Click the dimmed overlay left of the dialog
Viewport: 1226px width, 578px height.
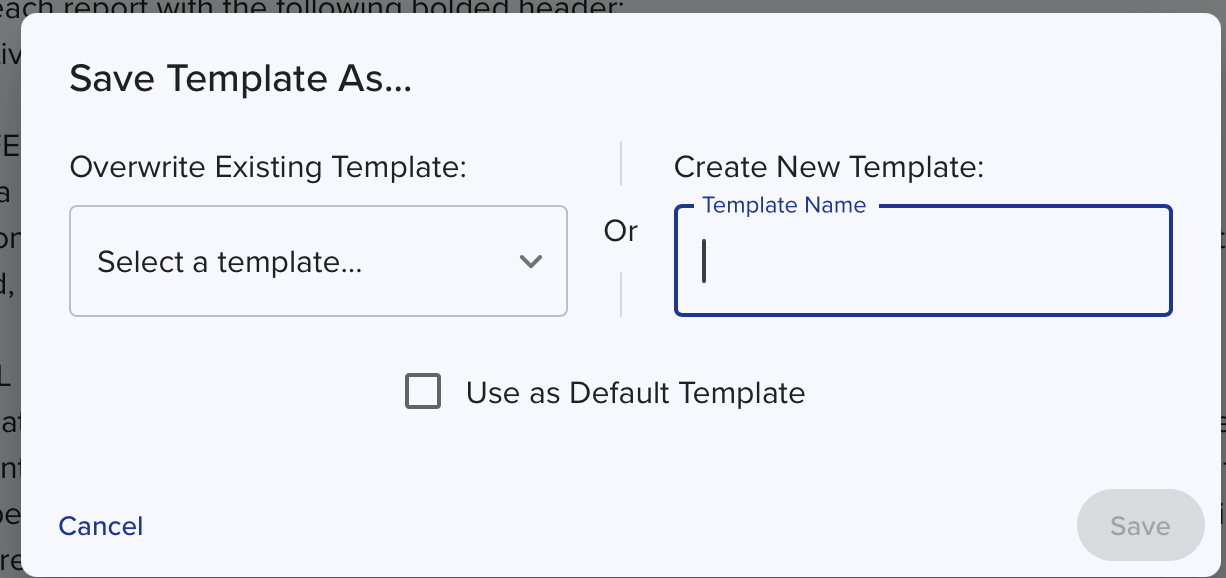tap(9, 300)
